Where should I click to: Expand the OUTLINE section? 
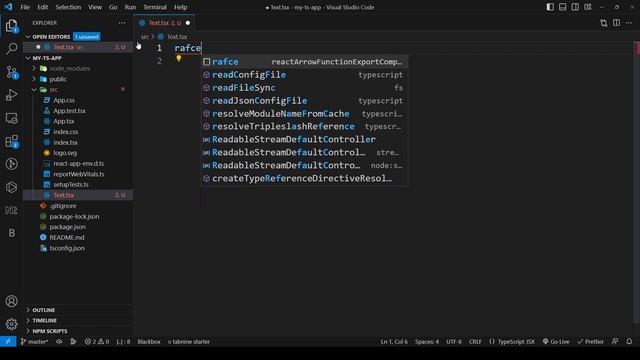78,310
